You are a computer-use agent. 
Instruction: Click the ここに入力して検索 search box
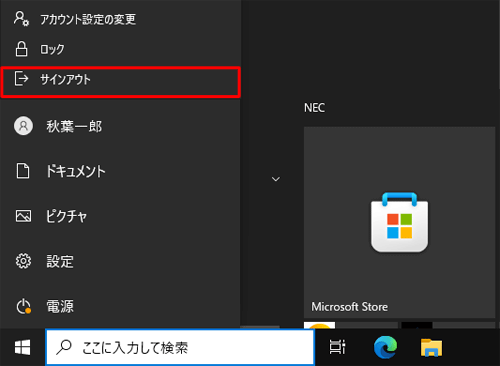coord(180,348)
